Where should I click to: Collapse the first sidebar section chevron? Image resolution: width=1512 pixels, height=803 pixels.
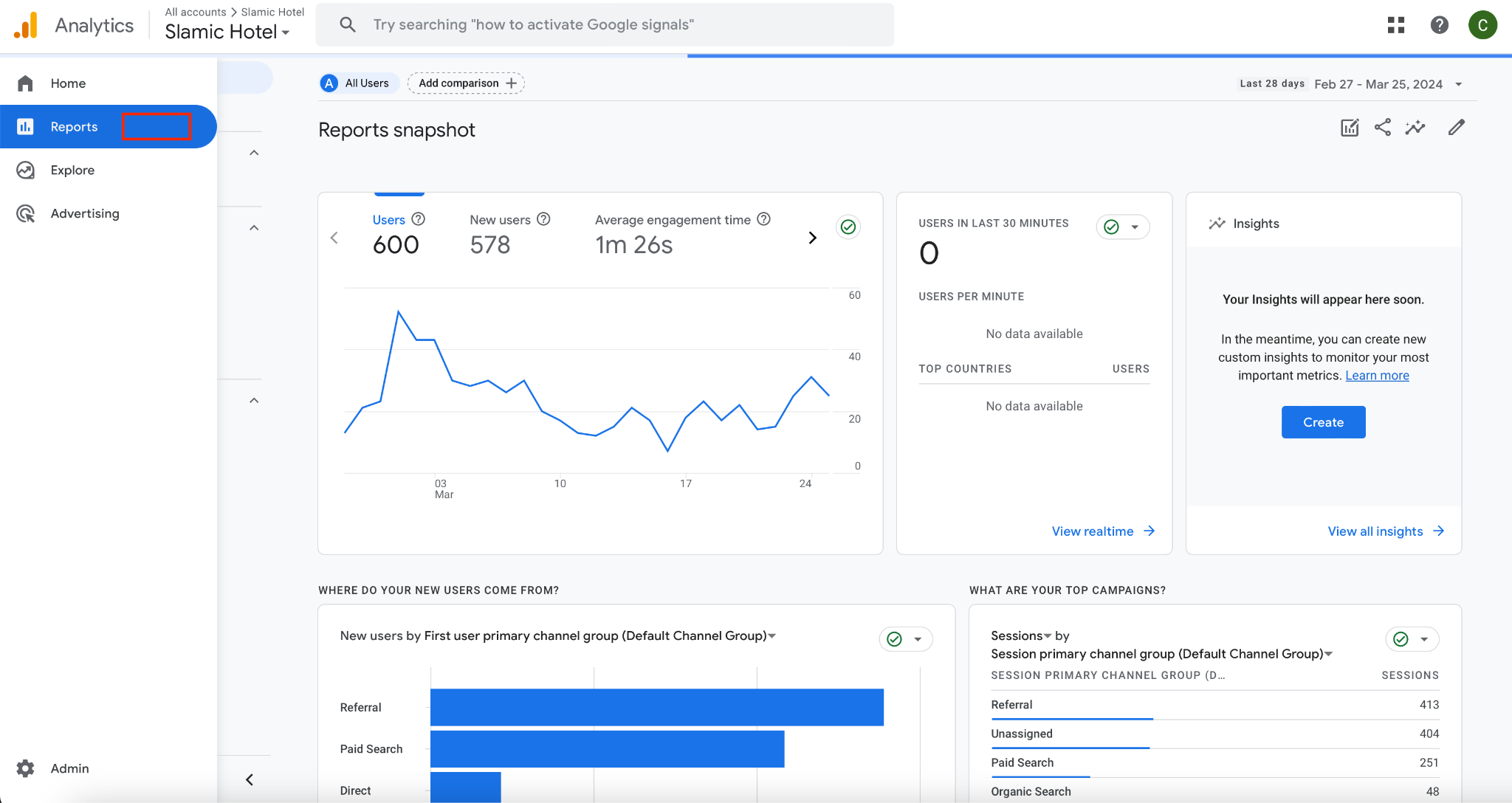coord(254,153)
